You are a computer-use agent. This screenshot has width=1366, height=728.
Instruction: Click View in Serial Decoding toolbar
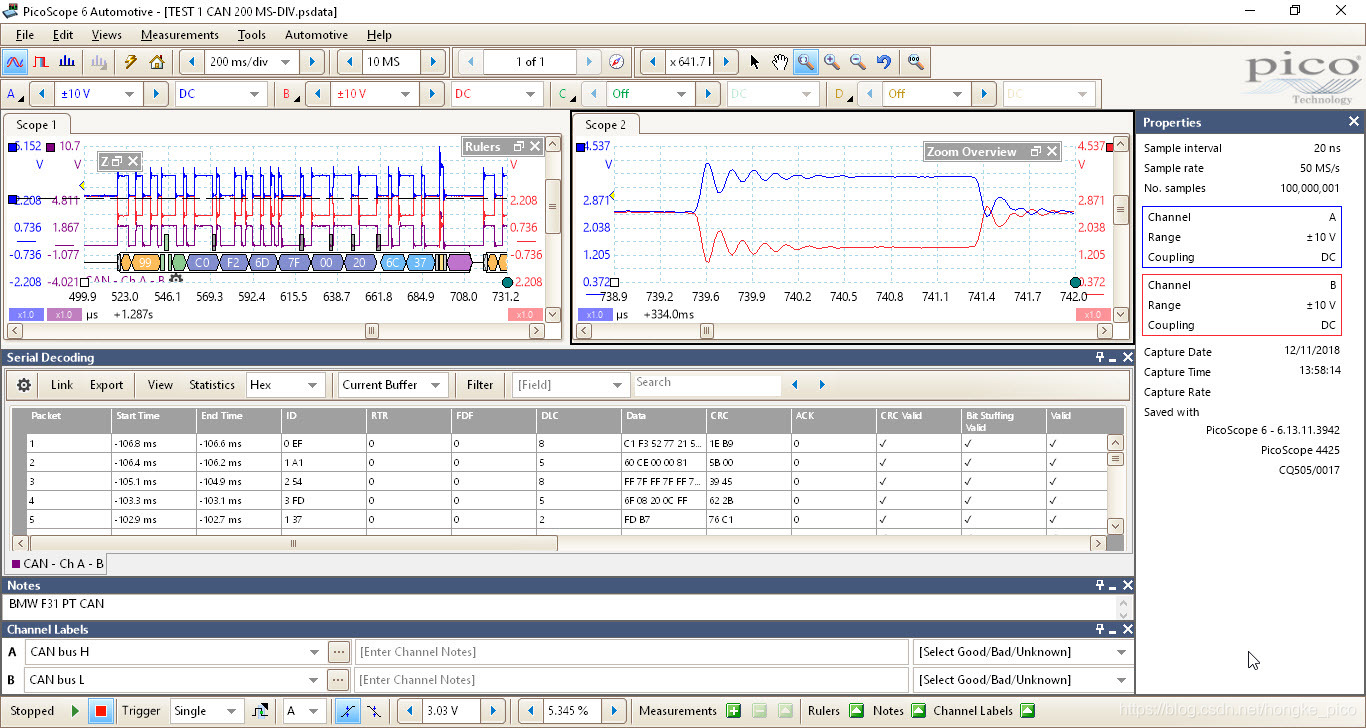(160, 385)
